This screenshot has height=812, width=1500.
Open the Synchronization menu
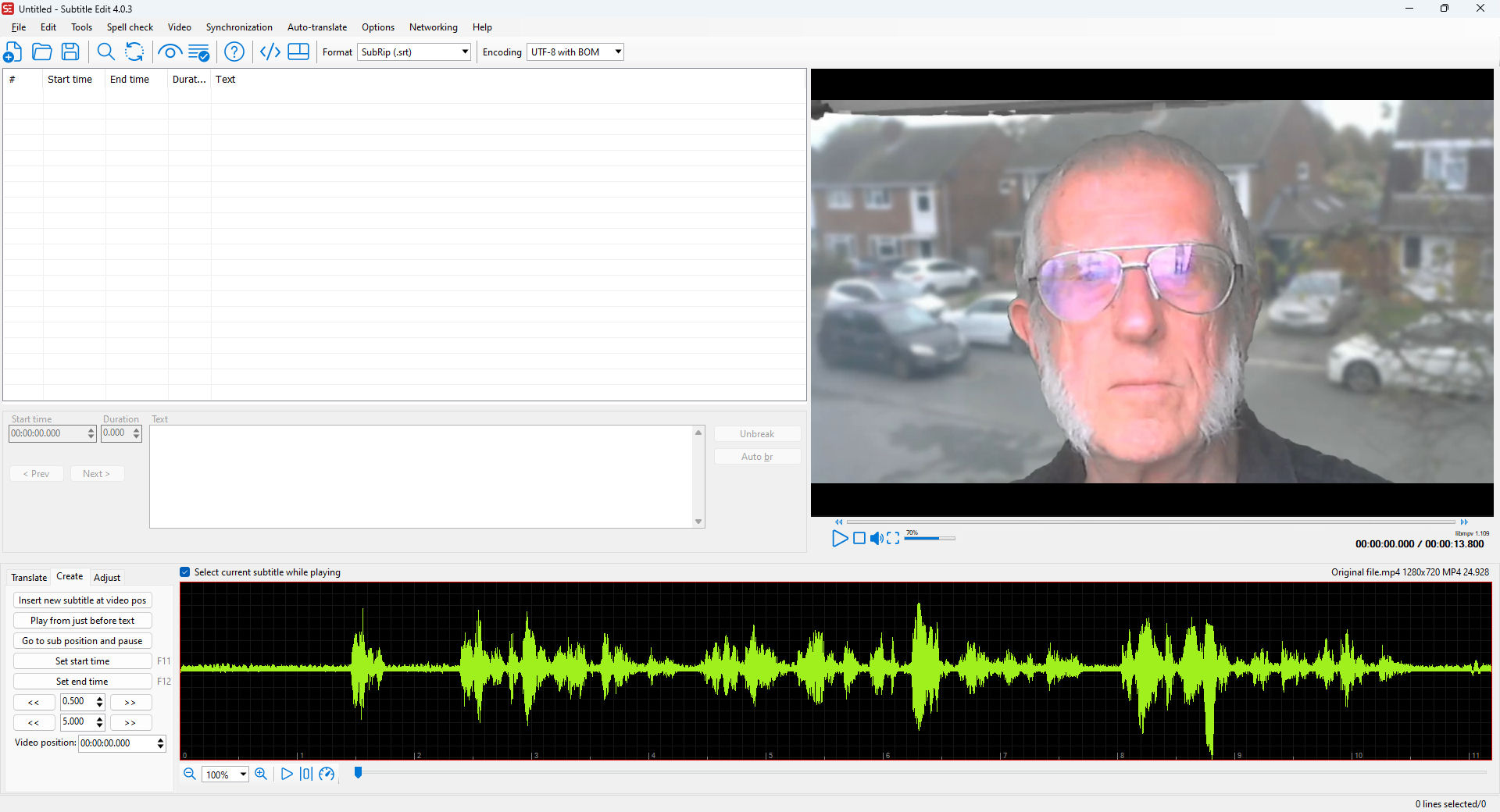pyautogui.click(x=239, y=27)
